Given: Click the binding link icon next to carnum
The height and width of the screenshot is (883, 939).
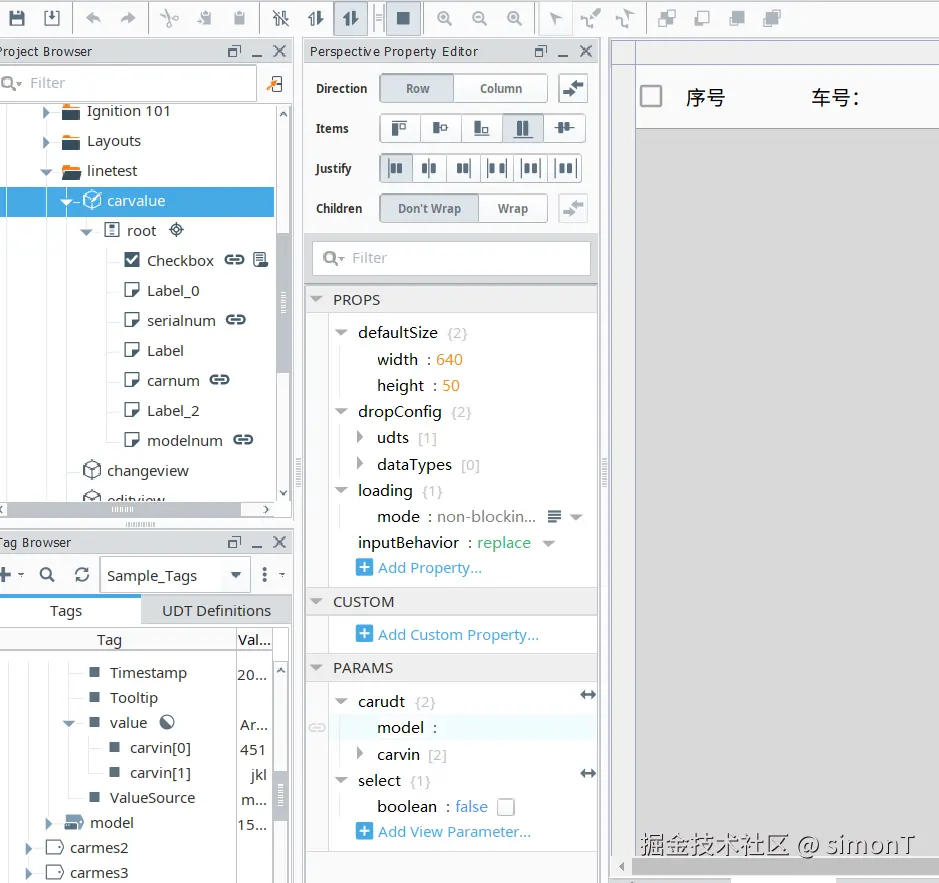Looking at the screenshot, I should click(x=219, y=380).
